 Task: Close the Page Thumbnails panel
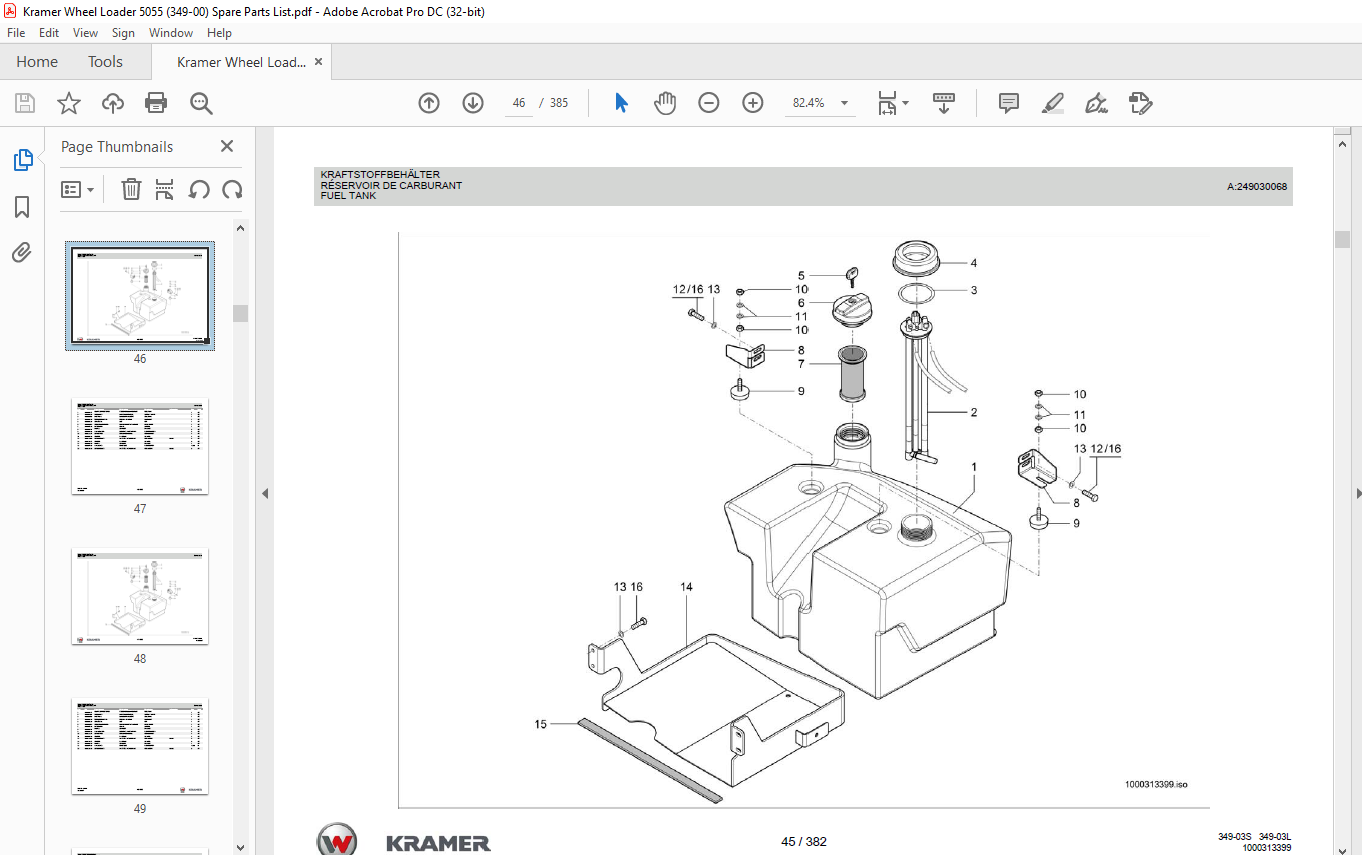(x=227, y=146)
